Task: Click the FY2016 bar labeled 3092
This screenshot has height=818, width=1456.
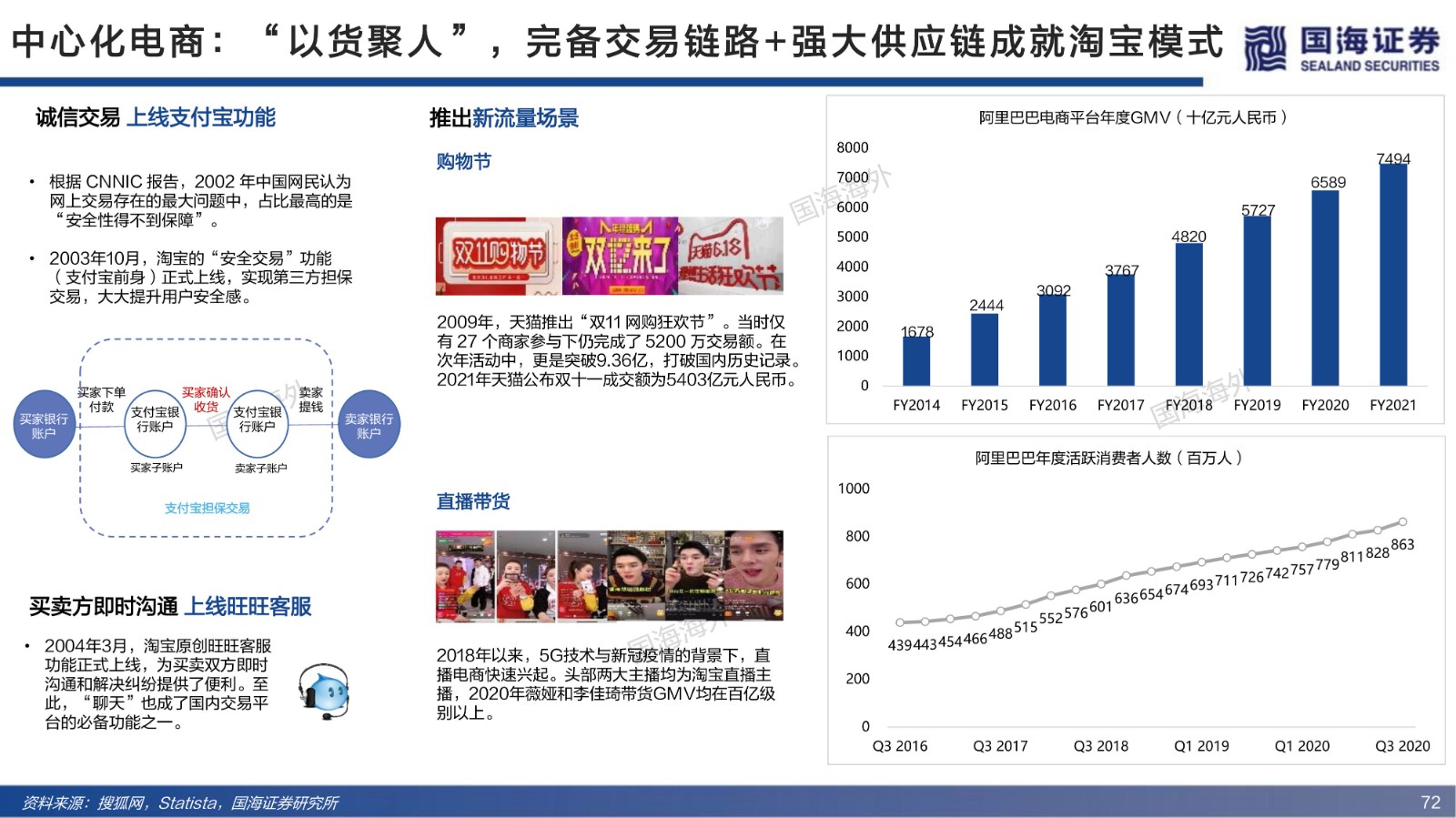Action: (x=1053, y=340)
